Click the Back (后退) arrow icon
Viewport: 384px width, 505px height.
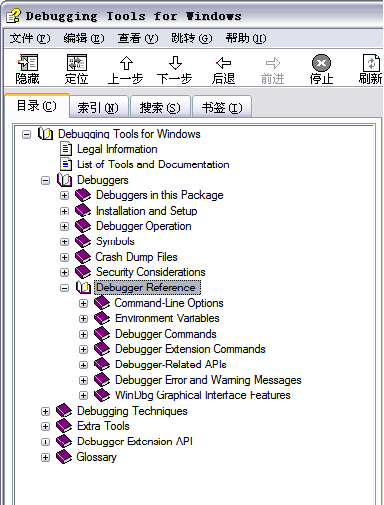tap(223, 63)
